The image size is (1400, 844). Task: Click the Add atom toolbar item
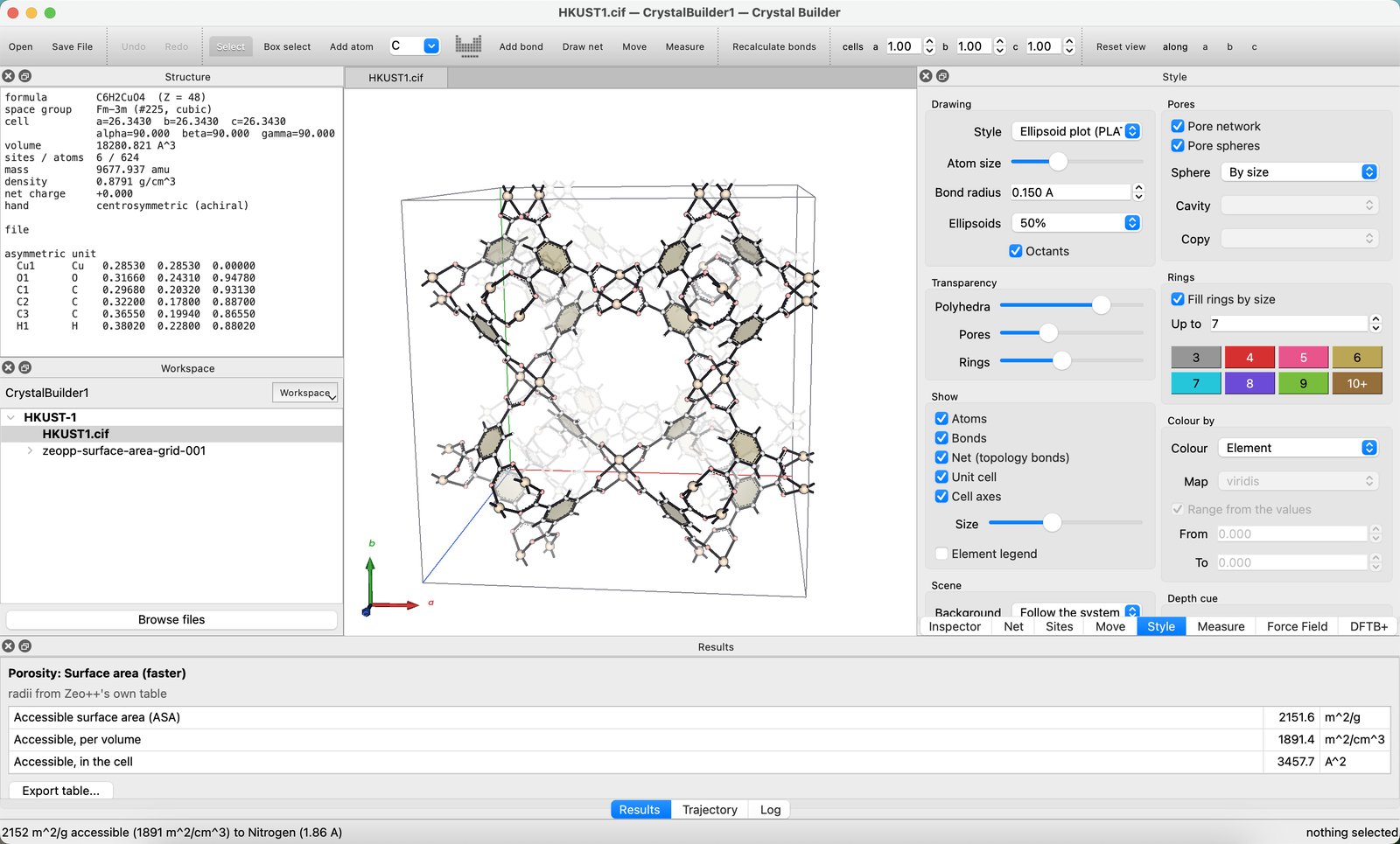point(351,46)
